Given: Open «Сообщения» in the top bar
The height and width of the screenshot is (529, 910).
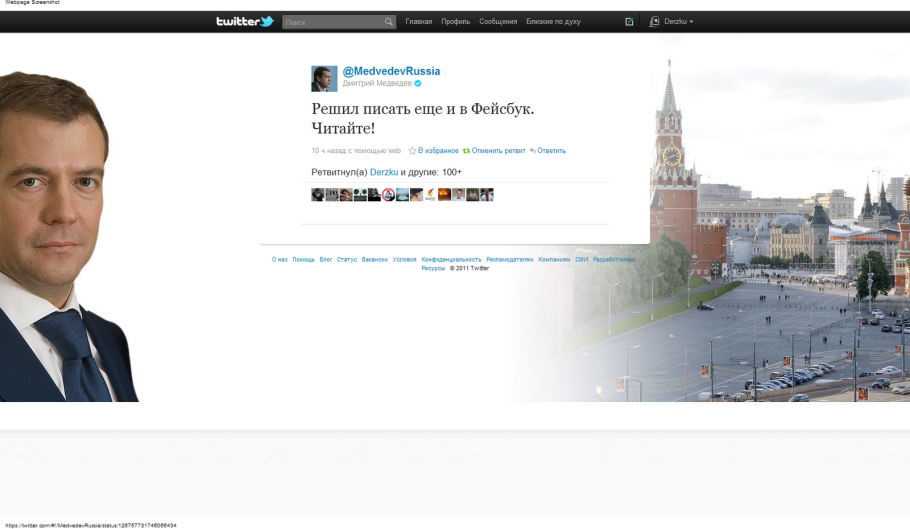Looking at the screenshot, I should coord(498,21).
